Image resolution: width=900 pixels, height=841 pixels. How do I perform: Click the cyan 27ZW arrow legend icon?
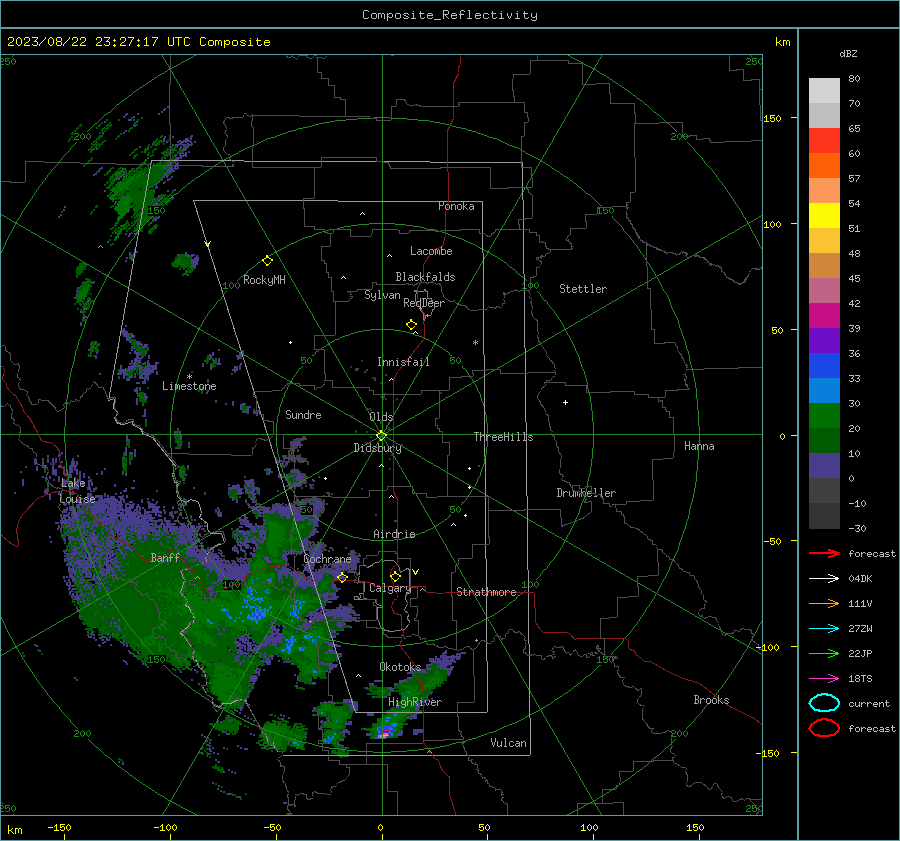click(824, 629)
